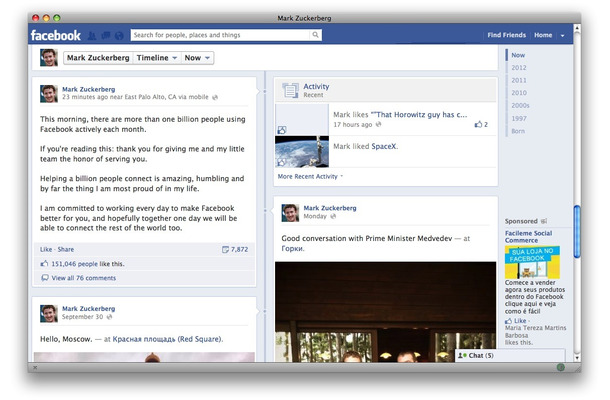Click the thumbs-up Like icon in the ad
This screenshot has height=400, width=610.
click(508, 321)
